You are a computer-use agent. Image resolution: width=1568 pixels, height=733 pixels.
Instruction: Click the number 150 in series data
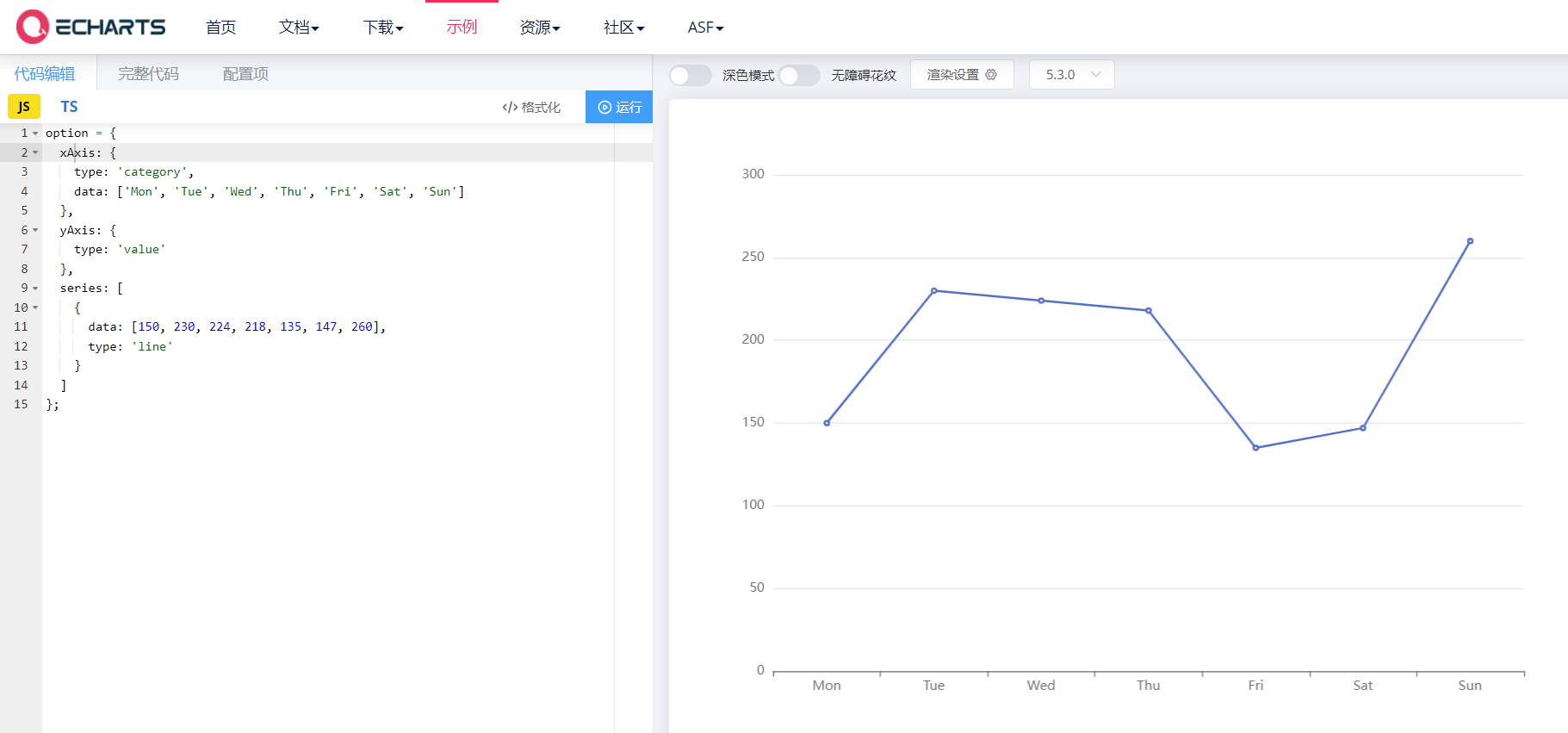pos(148,327)
